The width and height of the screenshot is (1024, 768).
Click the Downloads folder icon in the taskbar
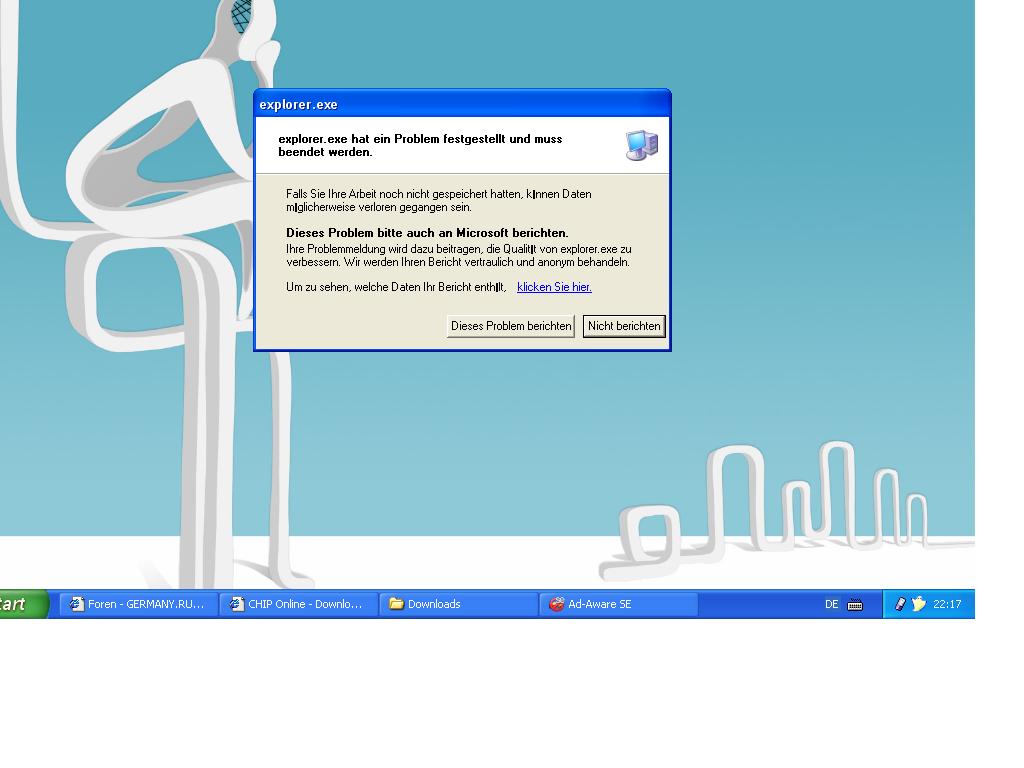click(x=396, y=604)
